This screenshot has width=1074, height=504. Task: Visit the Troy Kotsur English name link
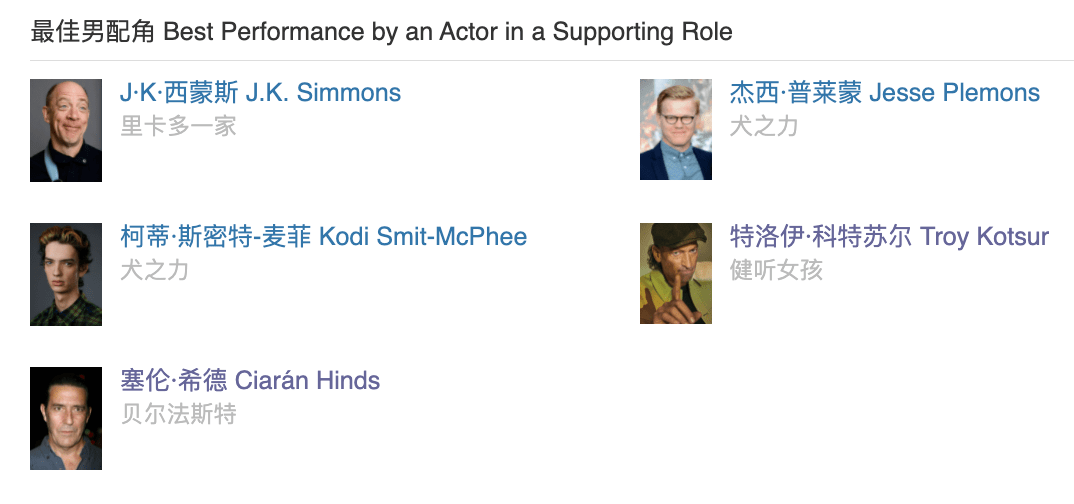[984, 237]
